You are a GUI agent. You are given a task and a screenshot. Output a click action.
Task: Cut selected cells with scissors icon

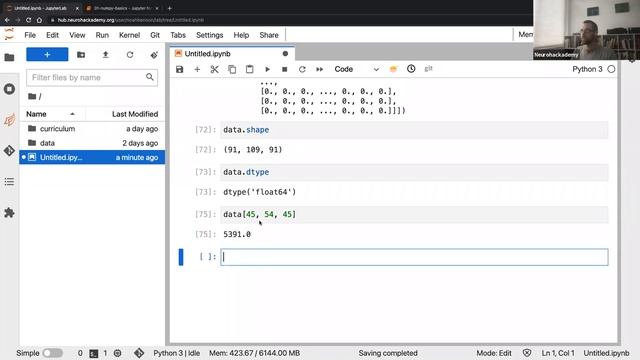(214, 69)
